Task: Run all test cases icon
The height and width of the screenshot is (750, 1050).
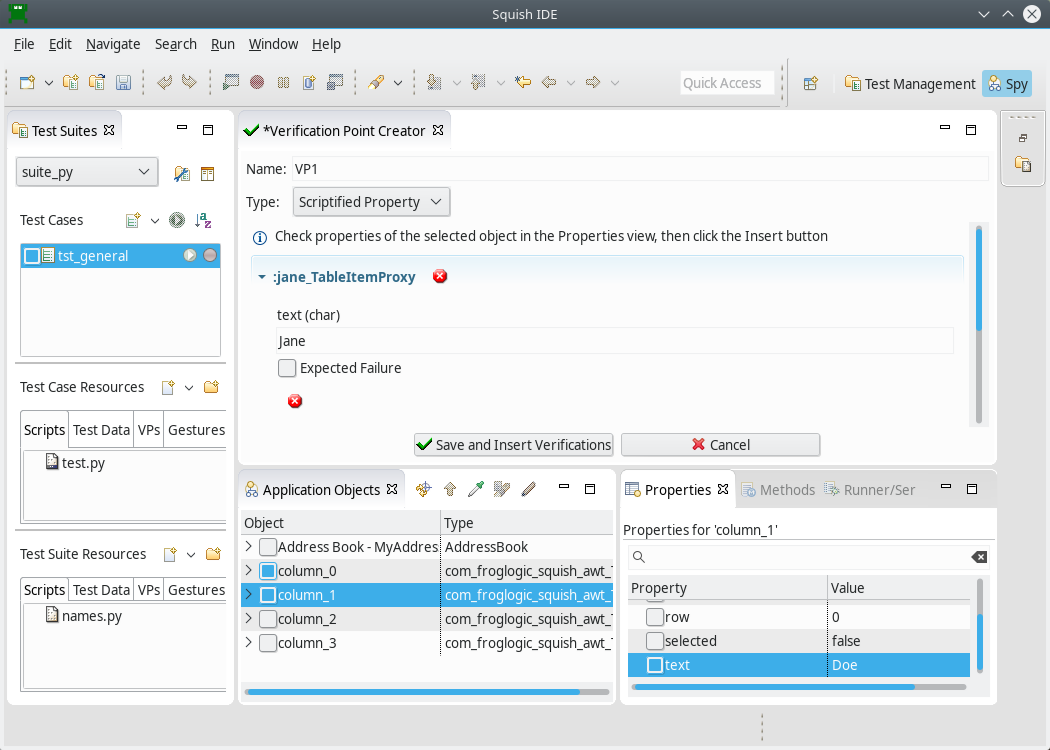Action: pos(177,220)
